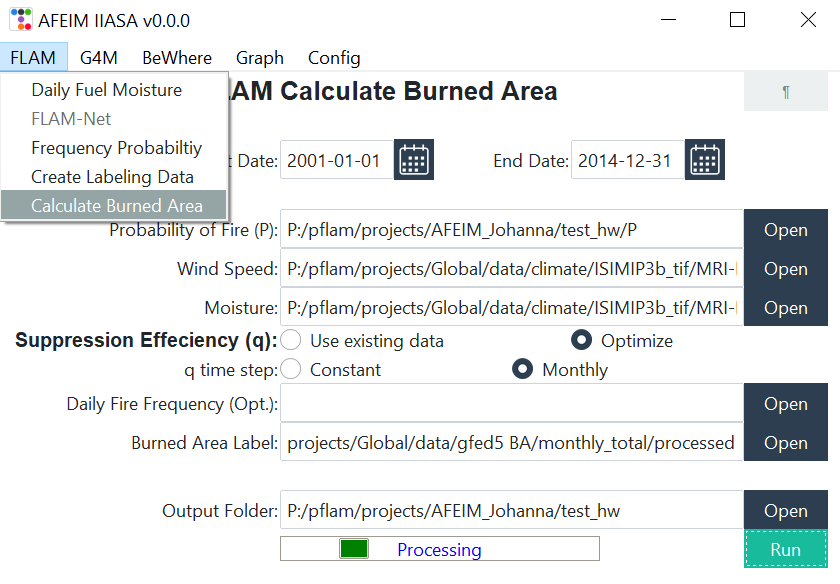Browse for Daily Fire Frequency data
The height and width of the screenshot is (584, 840).
coord(785,403)
